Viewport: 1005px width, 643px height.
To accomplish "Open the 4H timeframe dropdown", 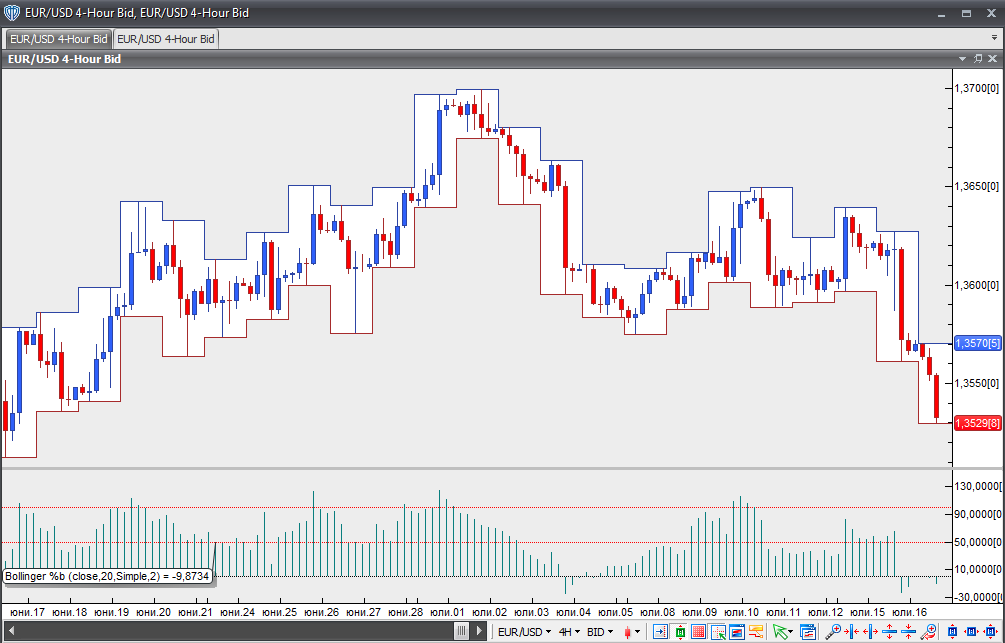I will click(569, 632).
